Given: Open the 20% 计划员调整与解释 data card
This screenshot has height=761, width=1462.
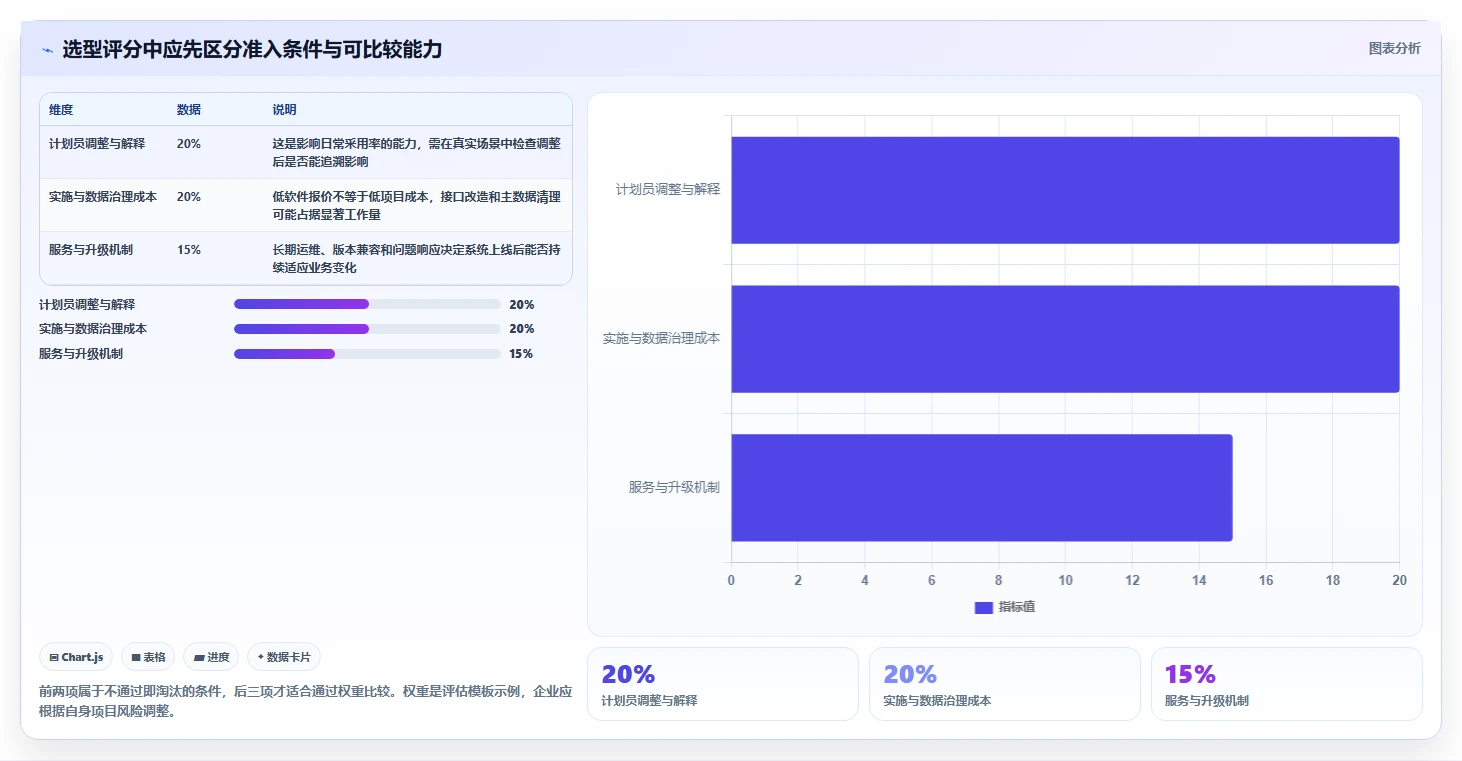Looking at the screenshot, I should (722, 684).
